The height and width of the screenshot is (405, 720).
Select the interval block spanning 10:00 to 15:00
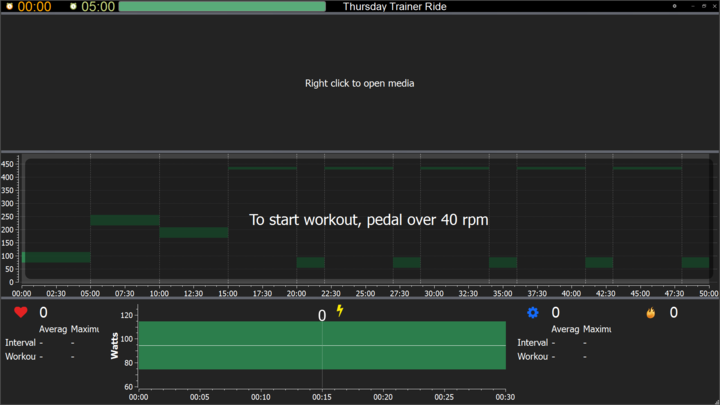click(x=193, y=232)
